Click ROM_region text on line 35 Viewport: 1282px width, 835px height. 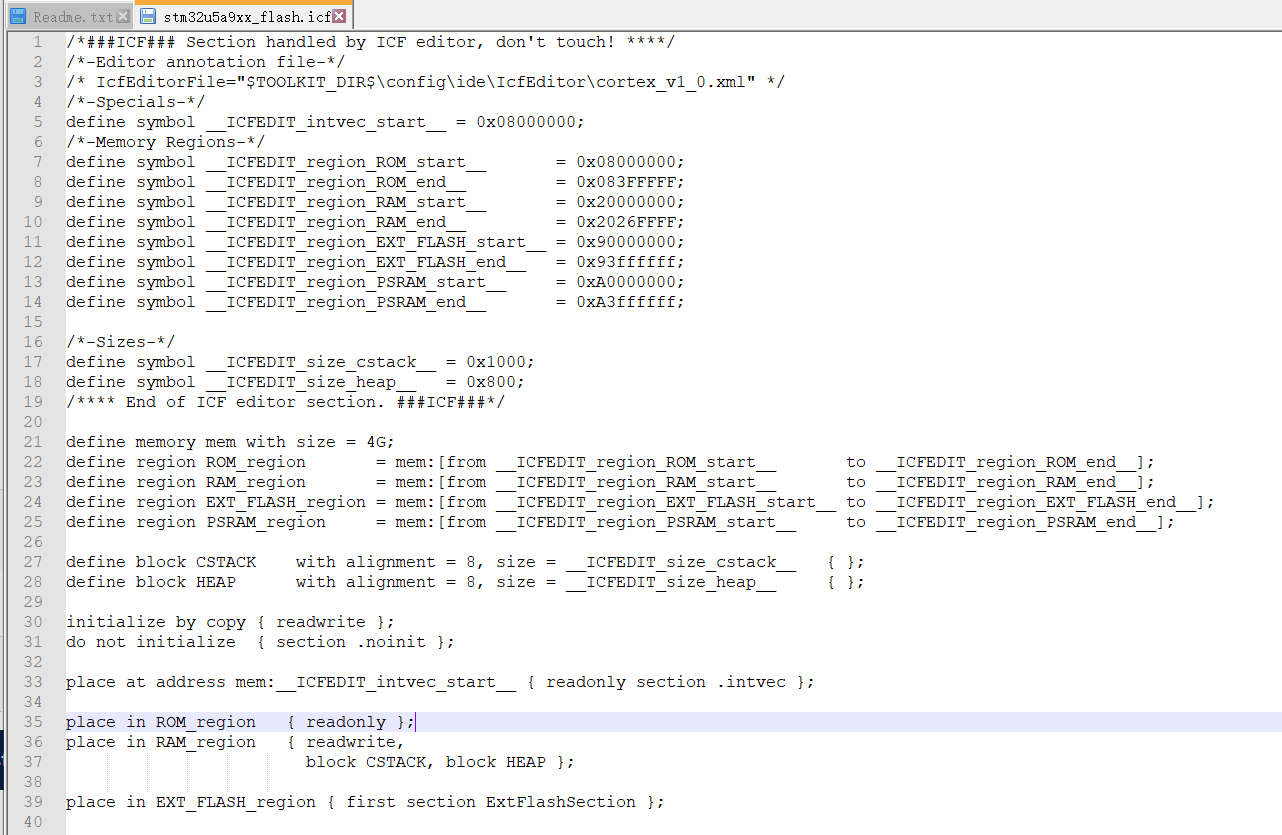click(204, 721)
